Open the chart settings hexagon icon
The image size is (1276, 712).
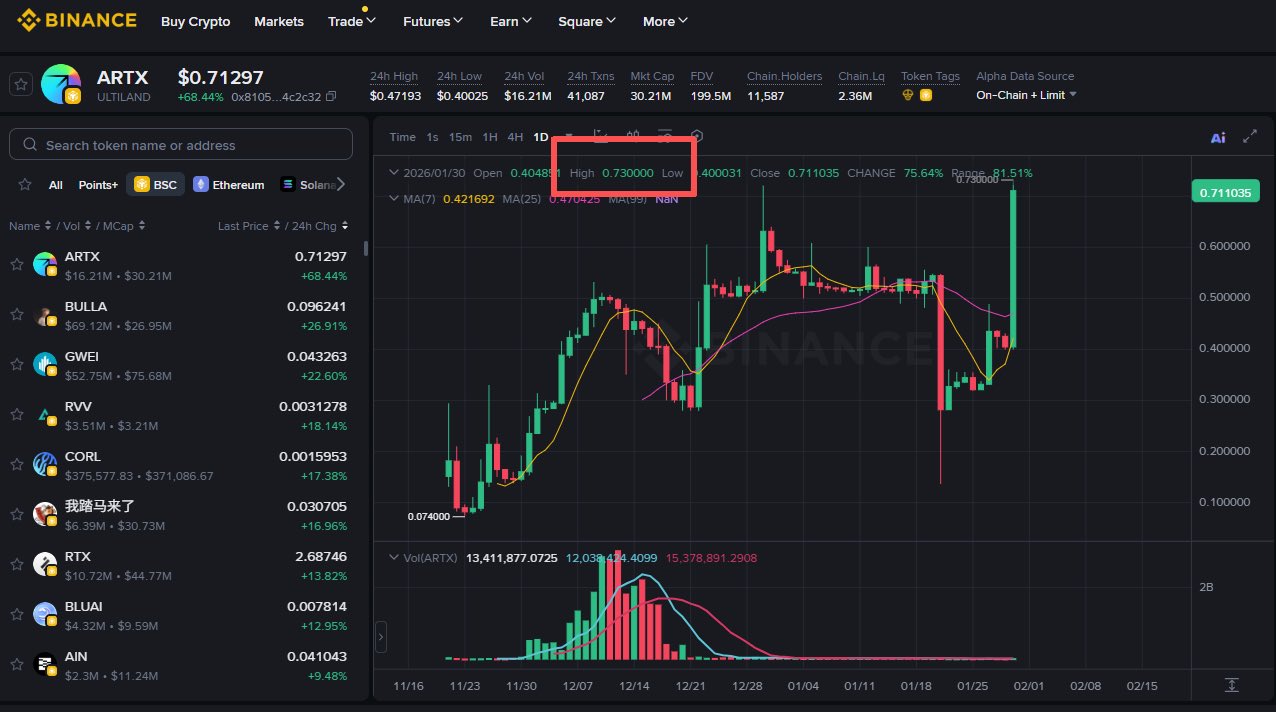click(x=697, y=137)
